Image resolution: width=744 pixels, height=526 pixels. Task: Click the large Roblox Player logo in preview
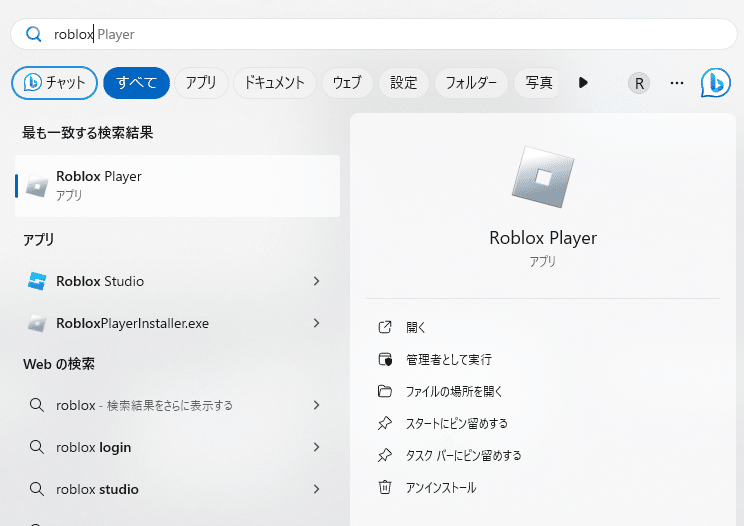[543, 177]
